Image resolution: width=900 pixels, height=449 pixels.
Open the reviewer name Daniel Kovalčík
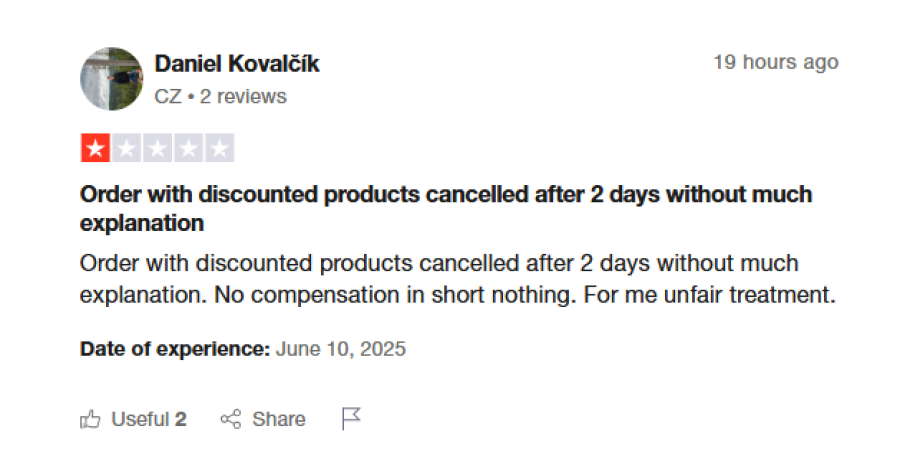coord(237,64)
